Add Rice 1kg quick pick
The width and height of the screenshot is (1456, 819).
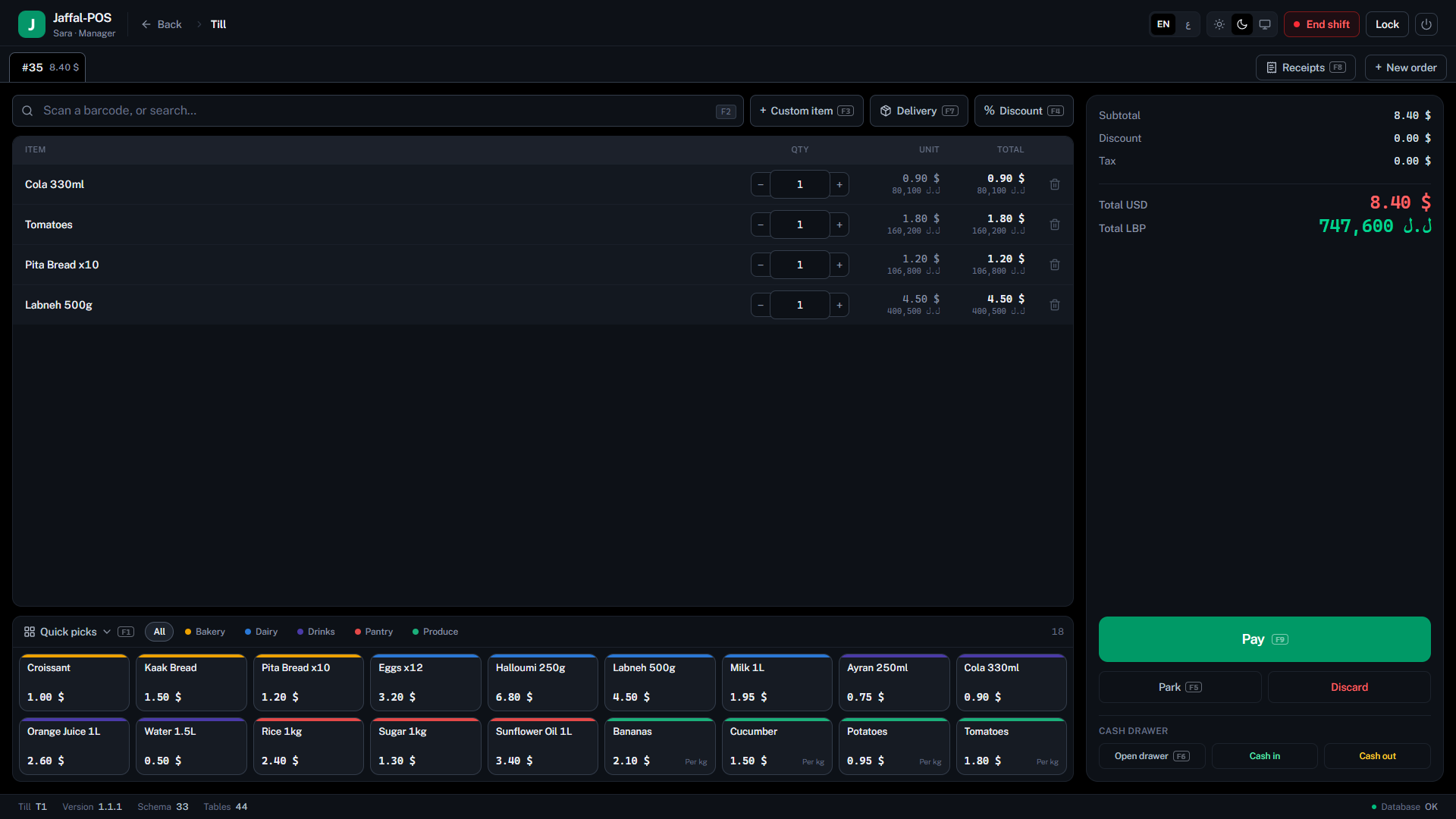click(309, 746)
